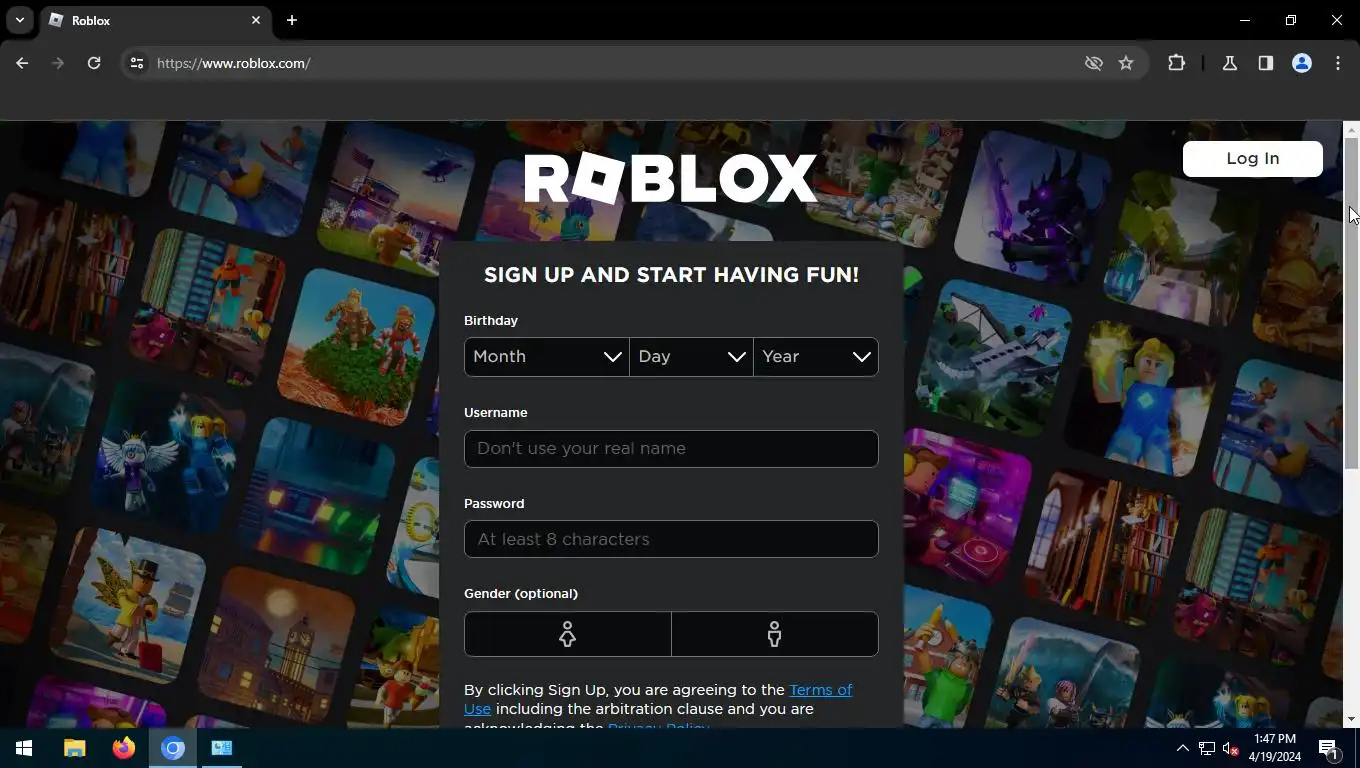Show hidden system tray icons
The width and height of the screenshot is (1360, 768).
tap(1182, 748)
